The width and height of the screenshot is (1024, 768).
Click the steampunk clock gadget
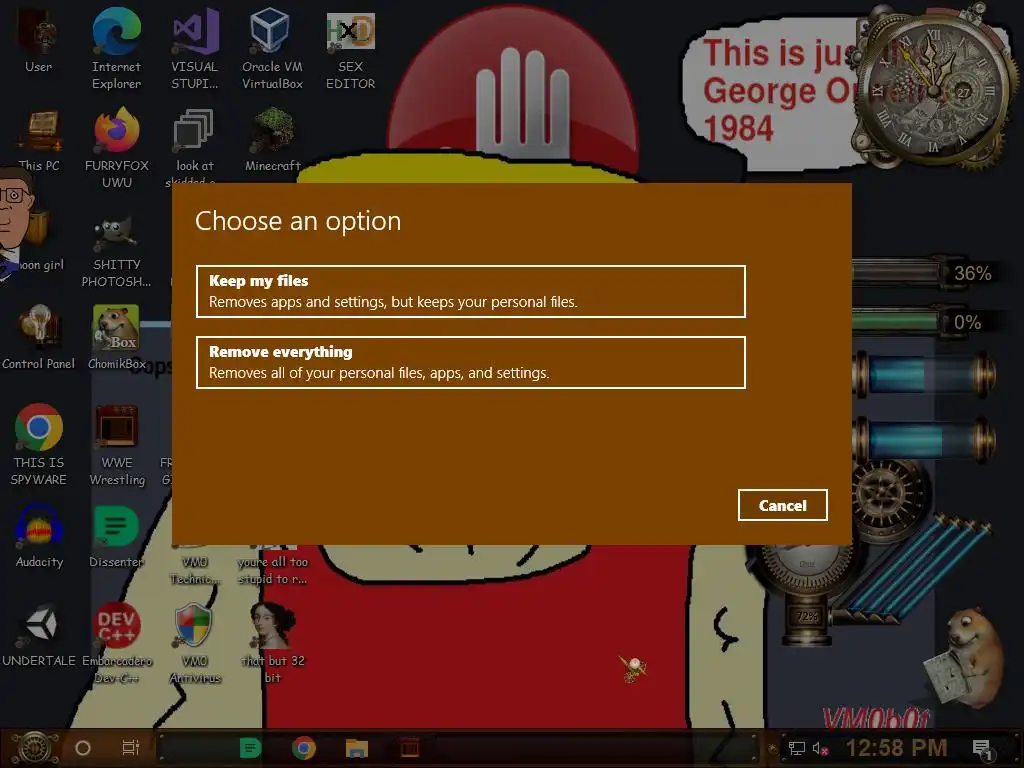[933, 87]
